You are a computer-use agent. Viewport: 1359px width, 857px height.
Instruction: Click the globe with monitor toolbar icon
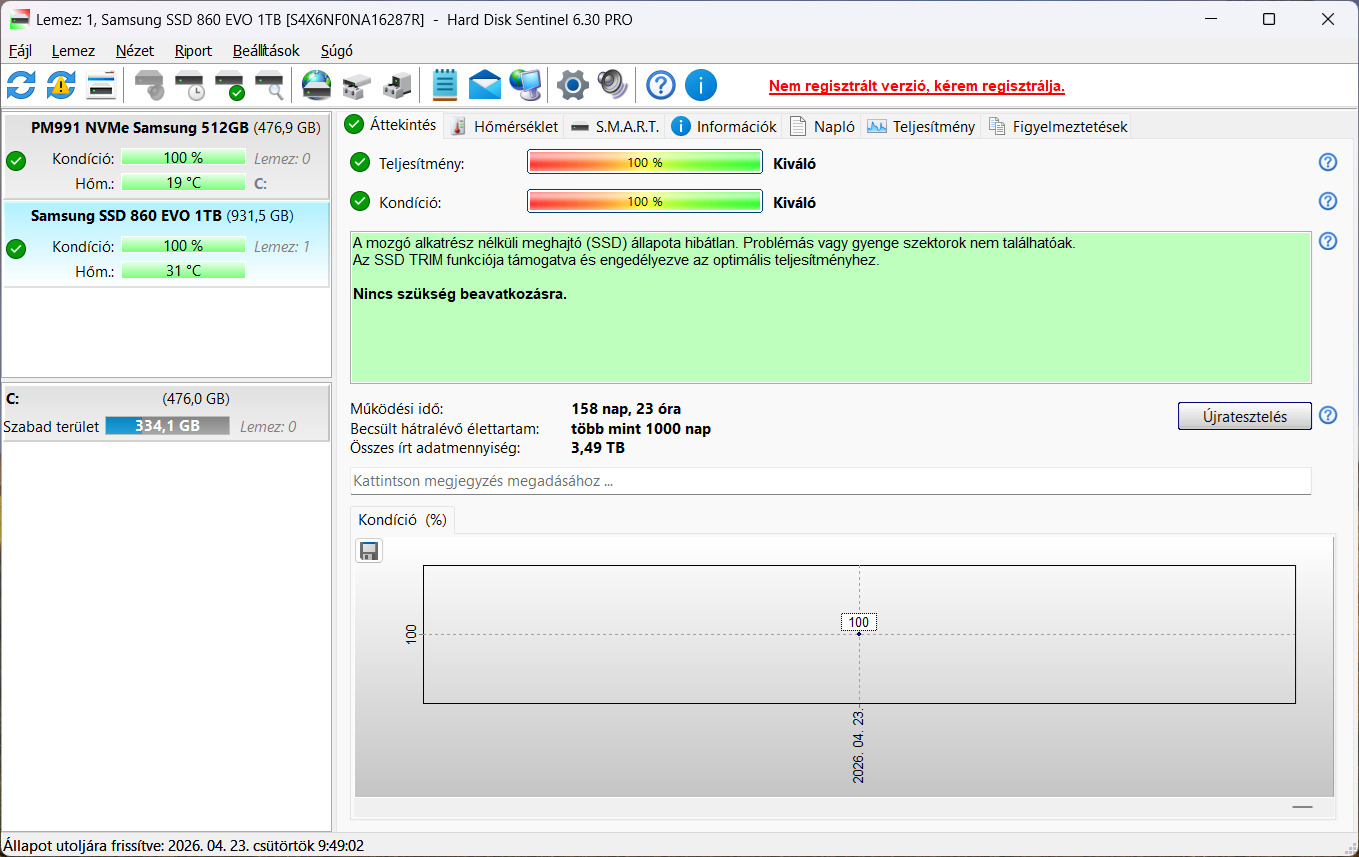click(x=525, y=86)
